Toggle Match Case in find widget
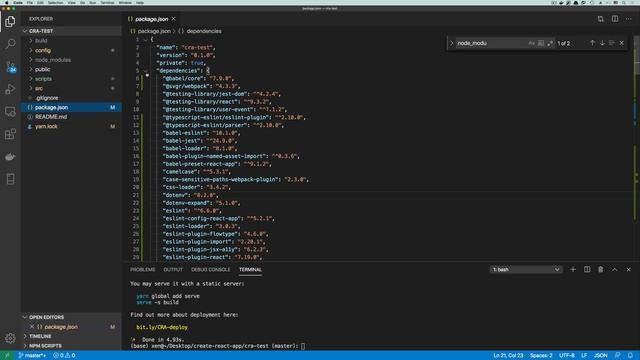 pyautogui.click(x=531, y=43)
